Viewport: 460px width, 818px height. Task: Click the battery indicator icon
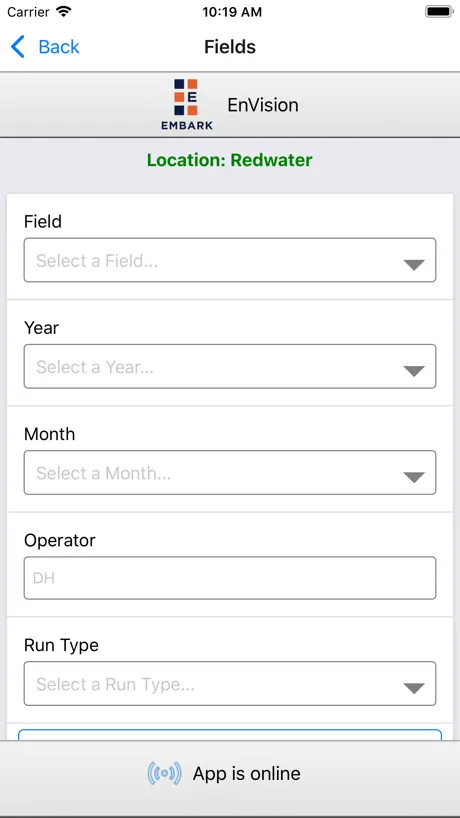[439, 11]
